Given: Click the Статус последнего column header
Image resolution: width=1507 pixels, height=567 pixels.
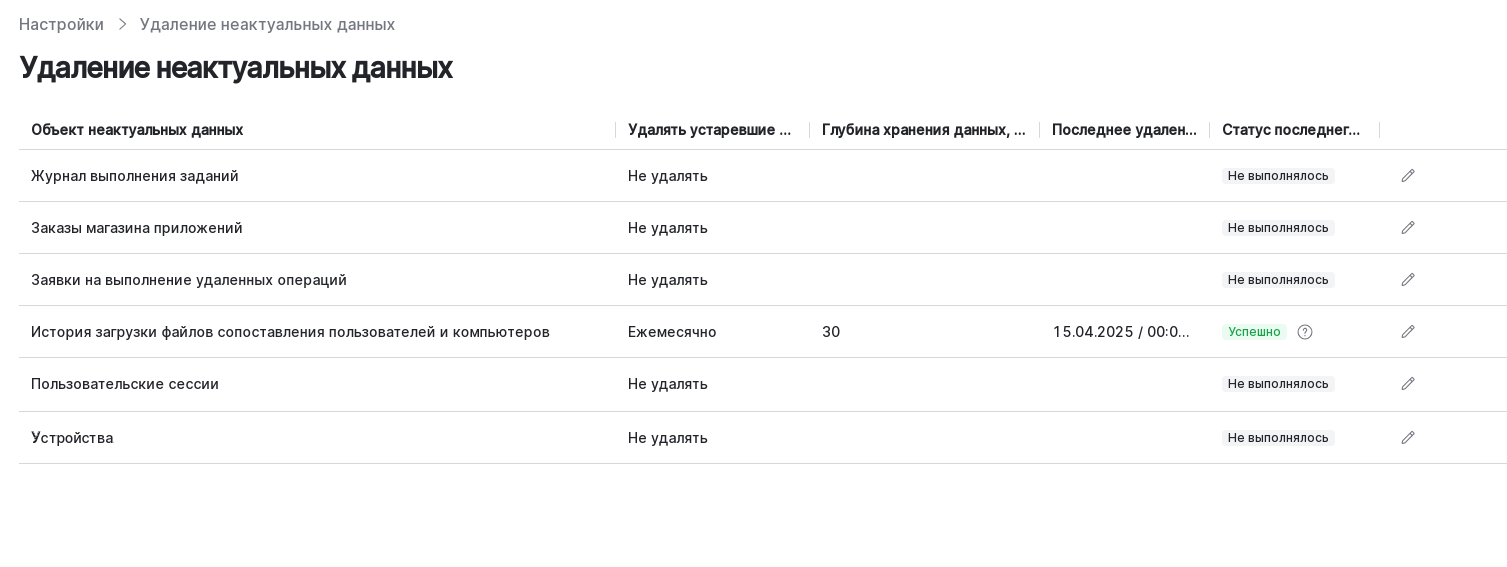Looking at the screenshot, I should point(1291,130).
